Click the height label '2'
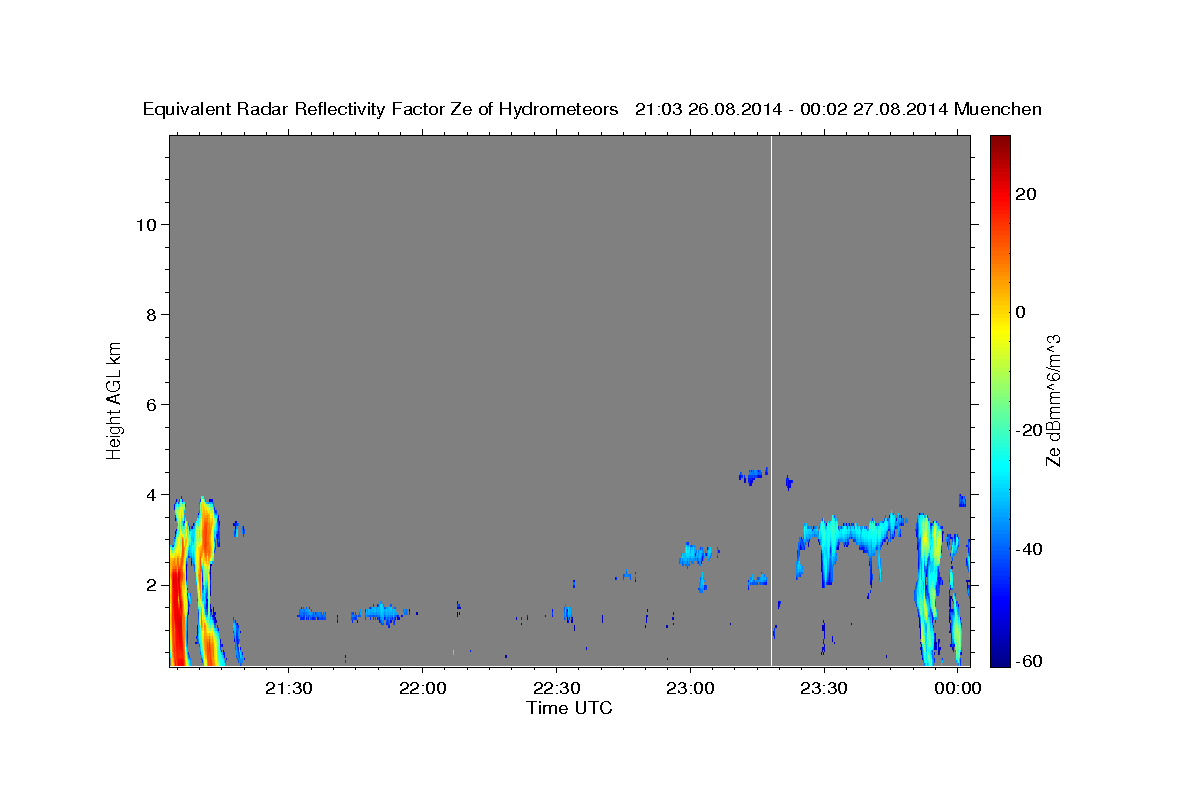 click(x=152, y=584)
